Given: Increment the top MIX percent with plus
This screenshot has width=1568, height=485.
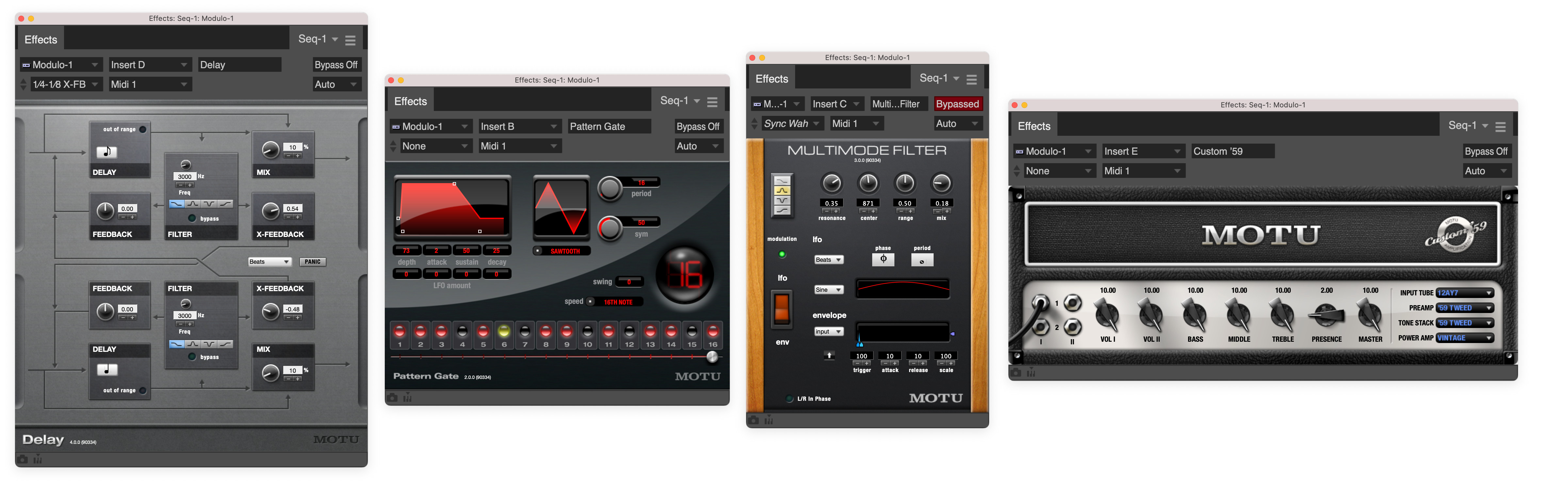Looking at the screenshot, I should (298, 156).
